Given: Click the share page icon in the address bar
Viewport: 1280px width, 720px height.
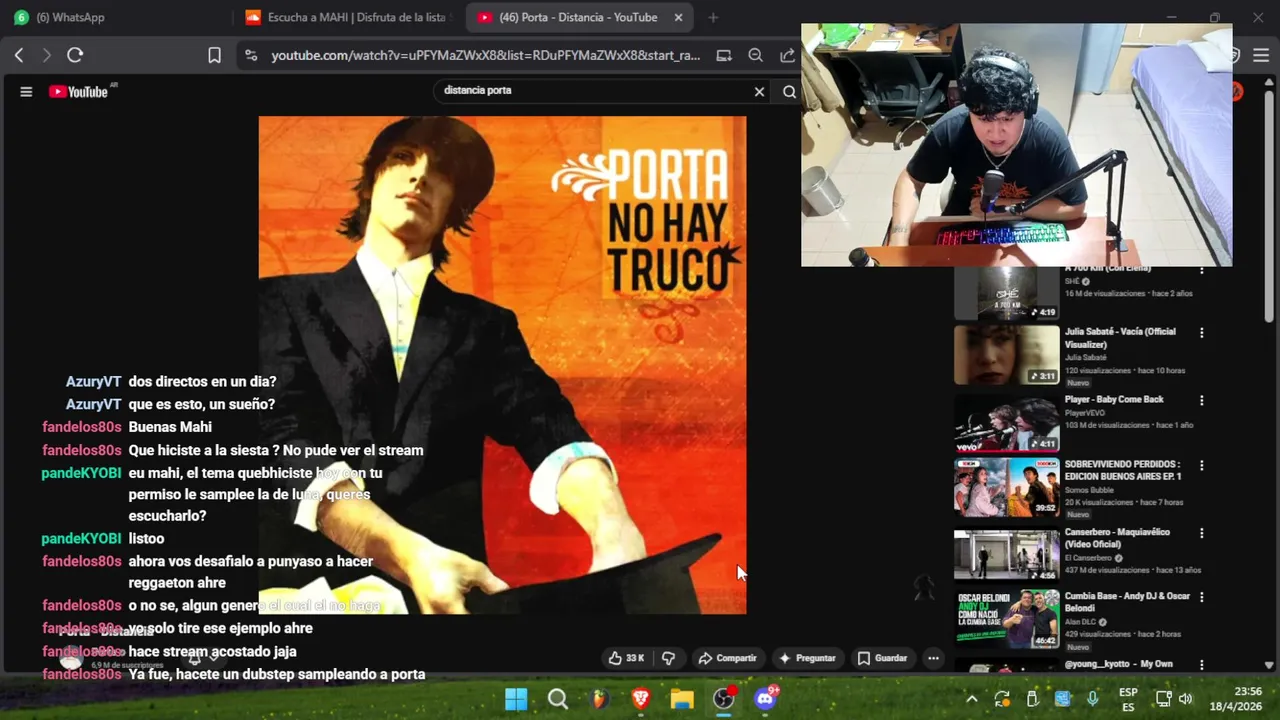Looking at the screenshot, I should pos(787,55).
